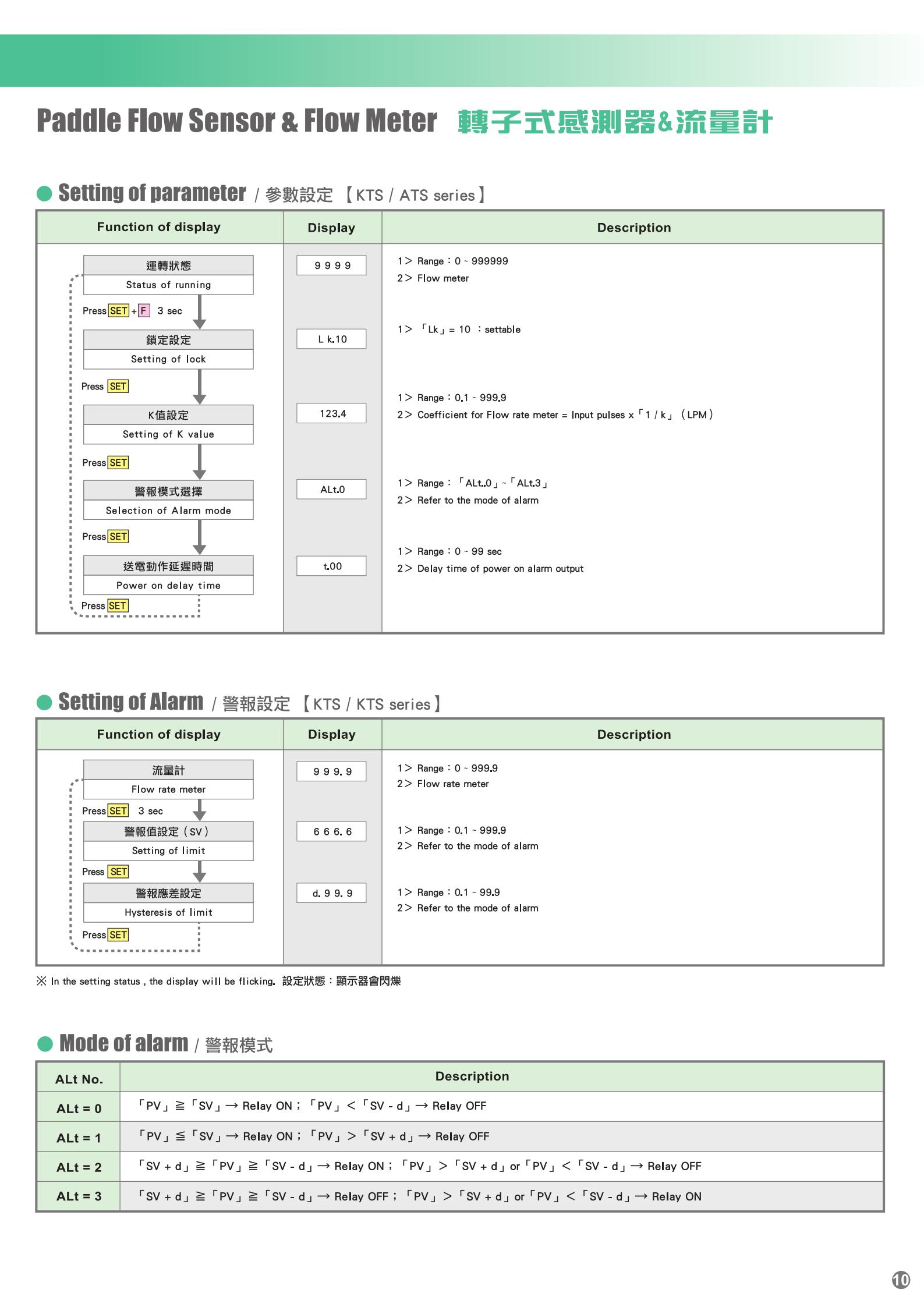Image resolution: width=924 pixels, height=1307 pixels.
Task: Click green bullet beside Setting of parameter
Action: [x=44, y=194]
